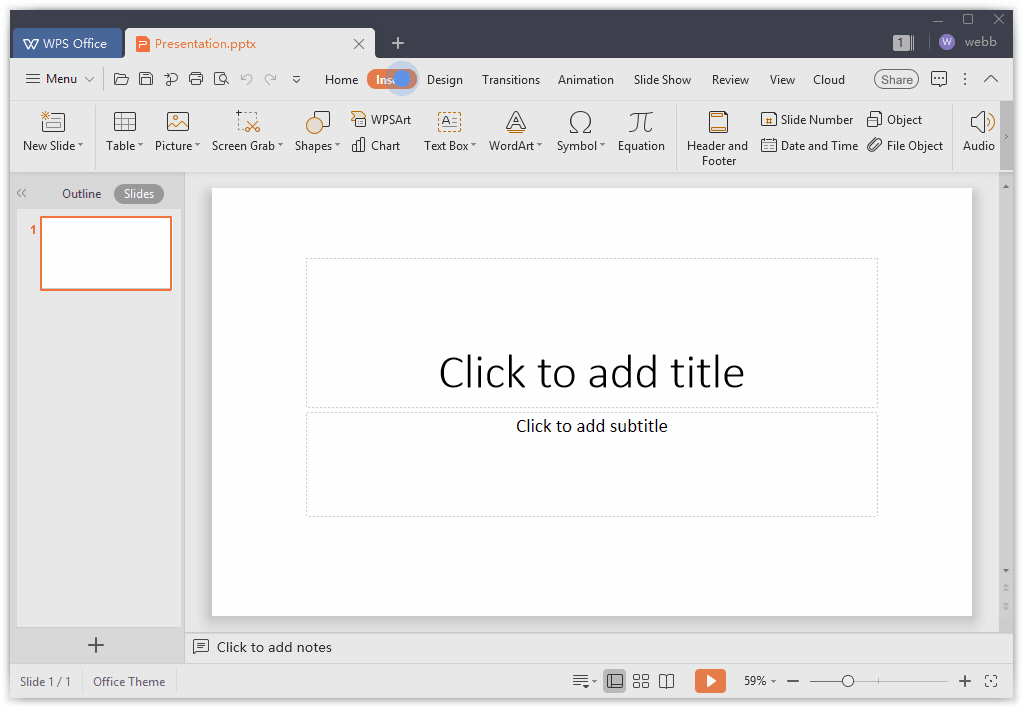Toggle Reading View in the status bar
This screenshot has height=708, width=1023.
click(x=667, y=681)
